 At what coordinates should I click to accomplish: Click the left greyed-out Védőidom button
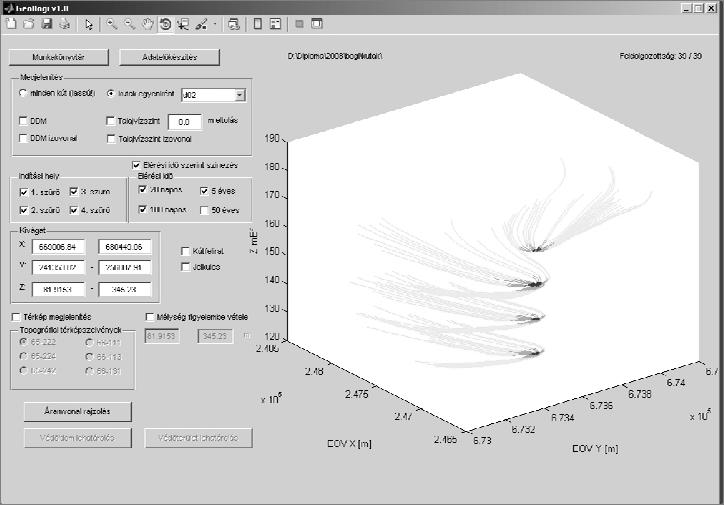tap(78, 438)
